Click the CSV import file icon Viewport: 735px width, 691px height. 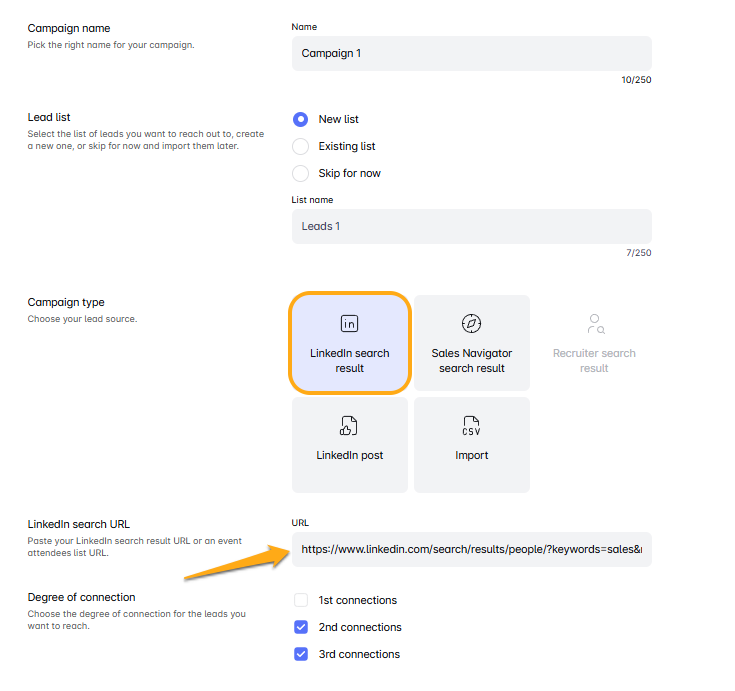point(472,426)
